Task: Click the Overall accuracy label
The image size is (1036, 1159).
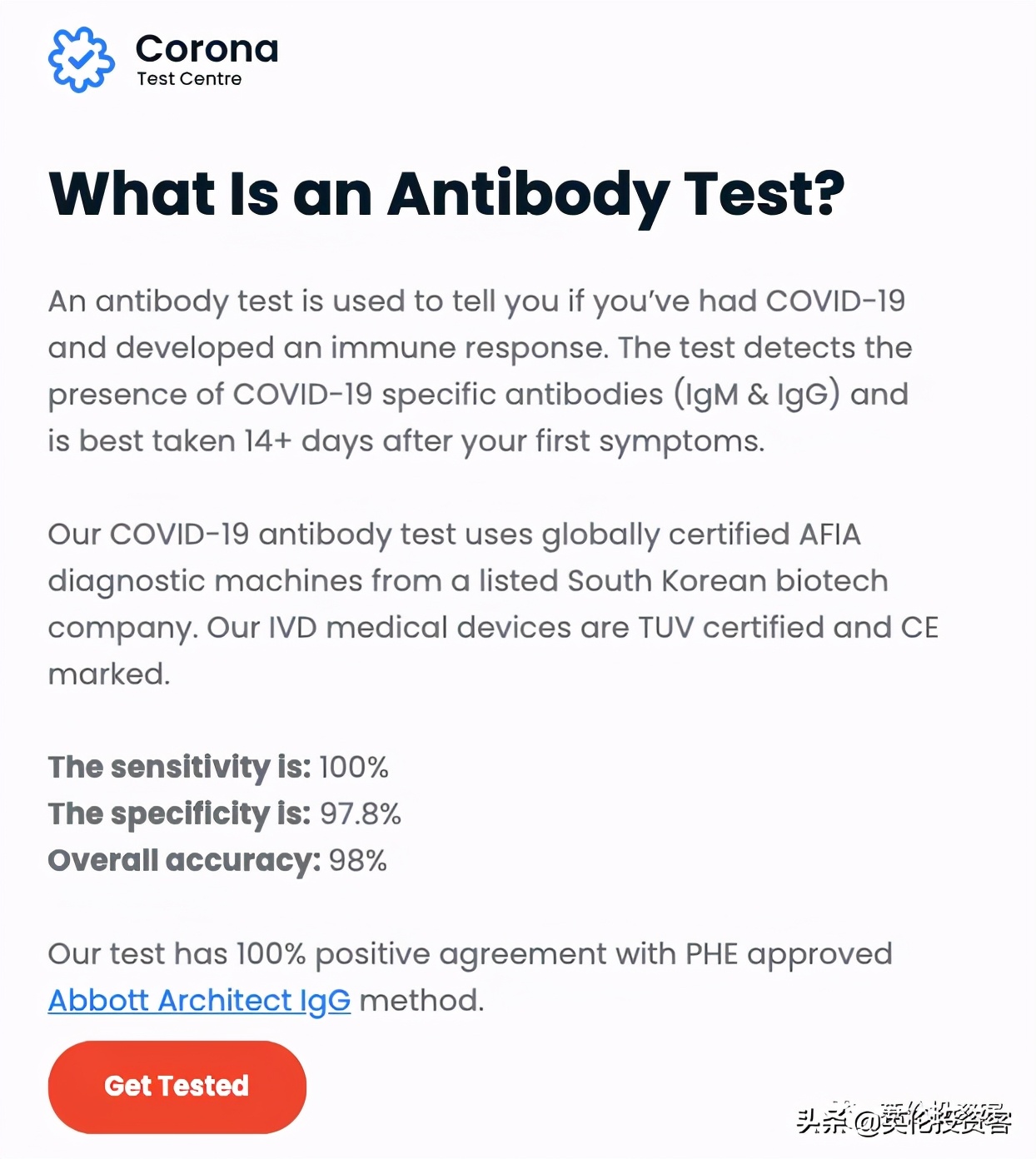Action: pyautogui.click(x=184, y=860)
